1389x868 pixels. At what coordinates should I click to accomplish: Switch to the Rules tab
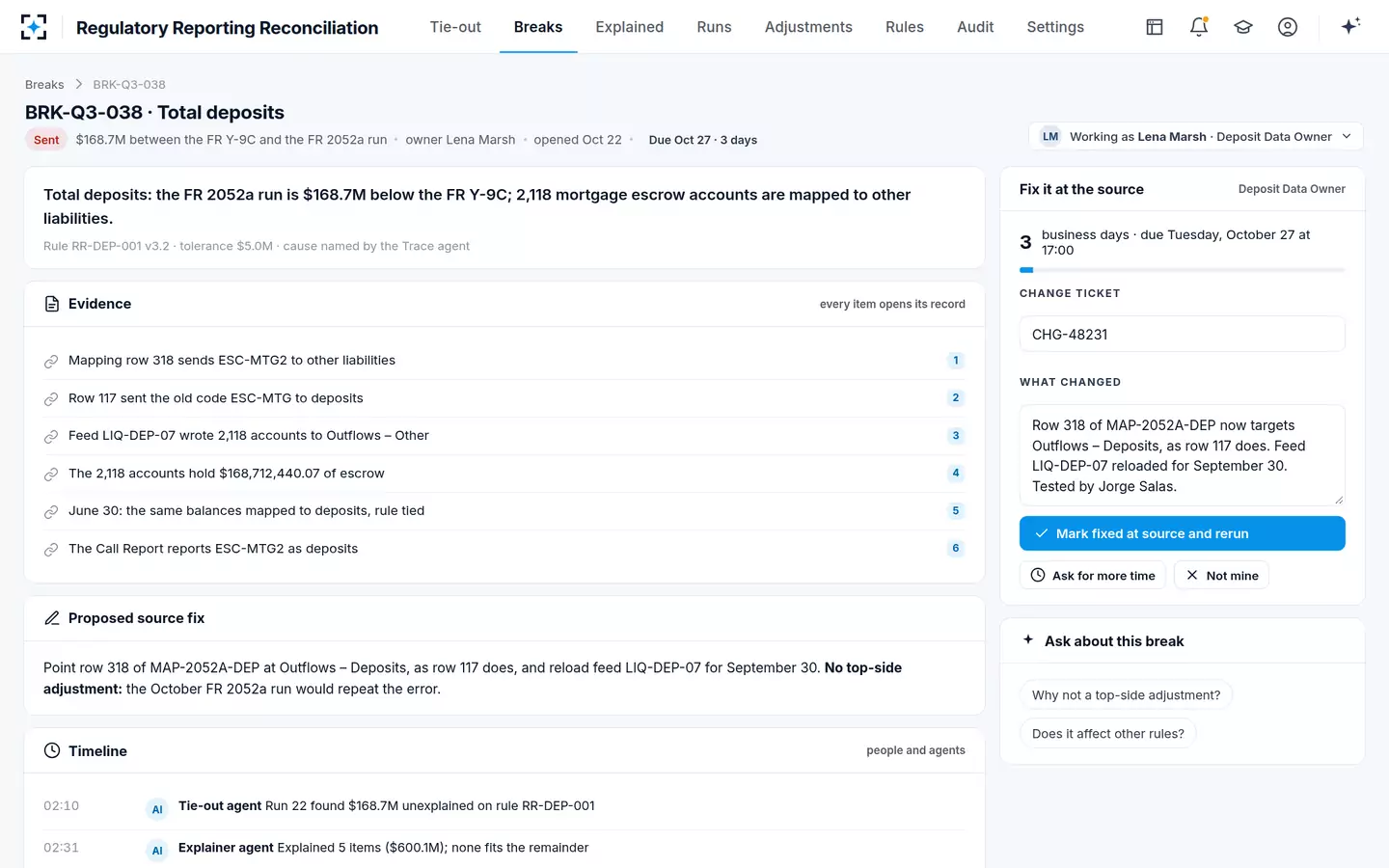[x=905, y=27]
